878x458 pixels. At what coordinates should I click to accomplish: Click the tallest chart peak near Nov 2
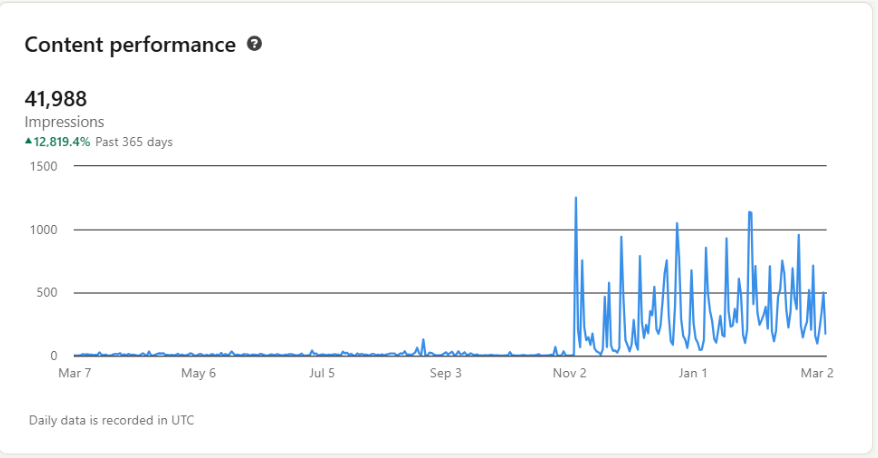click(x=576, y=198)
